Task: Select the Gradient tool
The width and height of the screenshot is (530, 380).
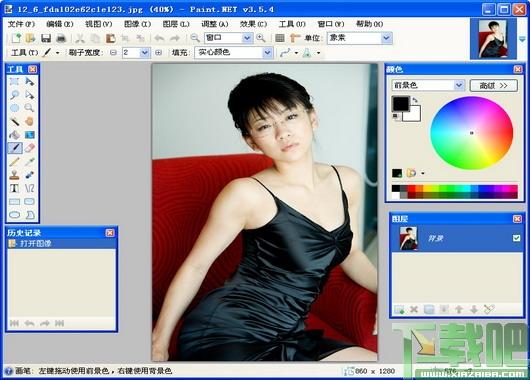Action: point(30,135)
